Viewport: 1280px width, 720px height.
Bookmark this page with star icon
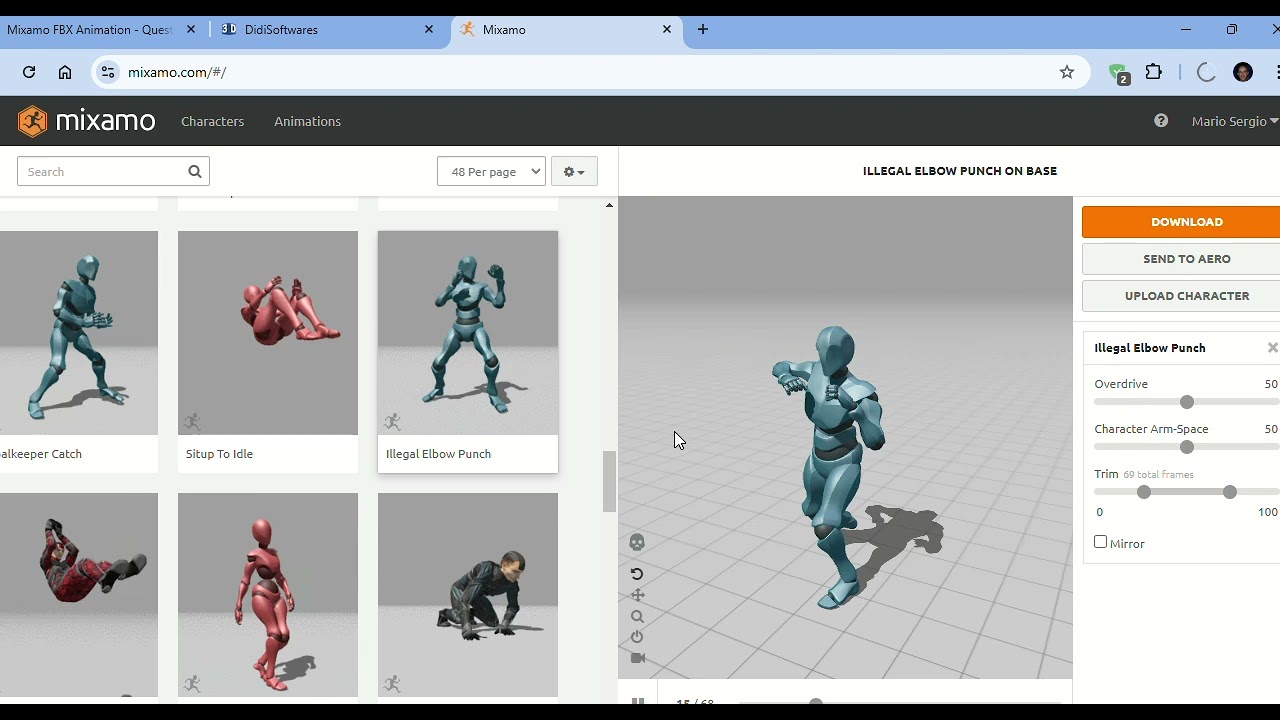tap(1067, 72)
